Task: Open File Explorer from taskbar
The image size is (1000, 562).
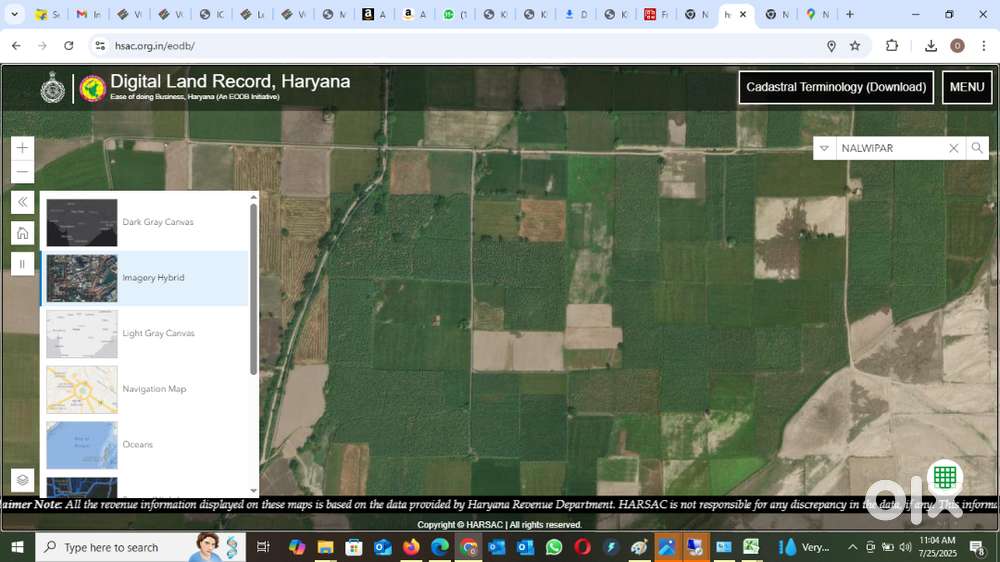Action: pyautogui.click(x=325, y=547)
